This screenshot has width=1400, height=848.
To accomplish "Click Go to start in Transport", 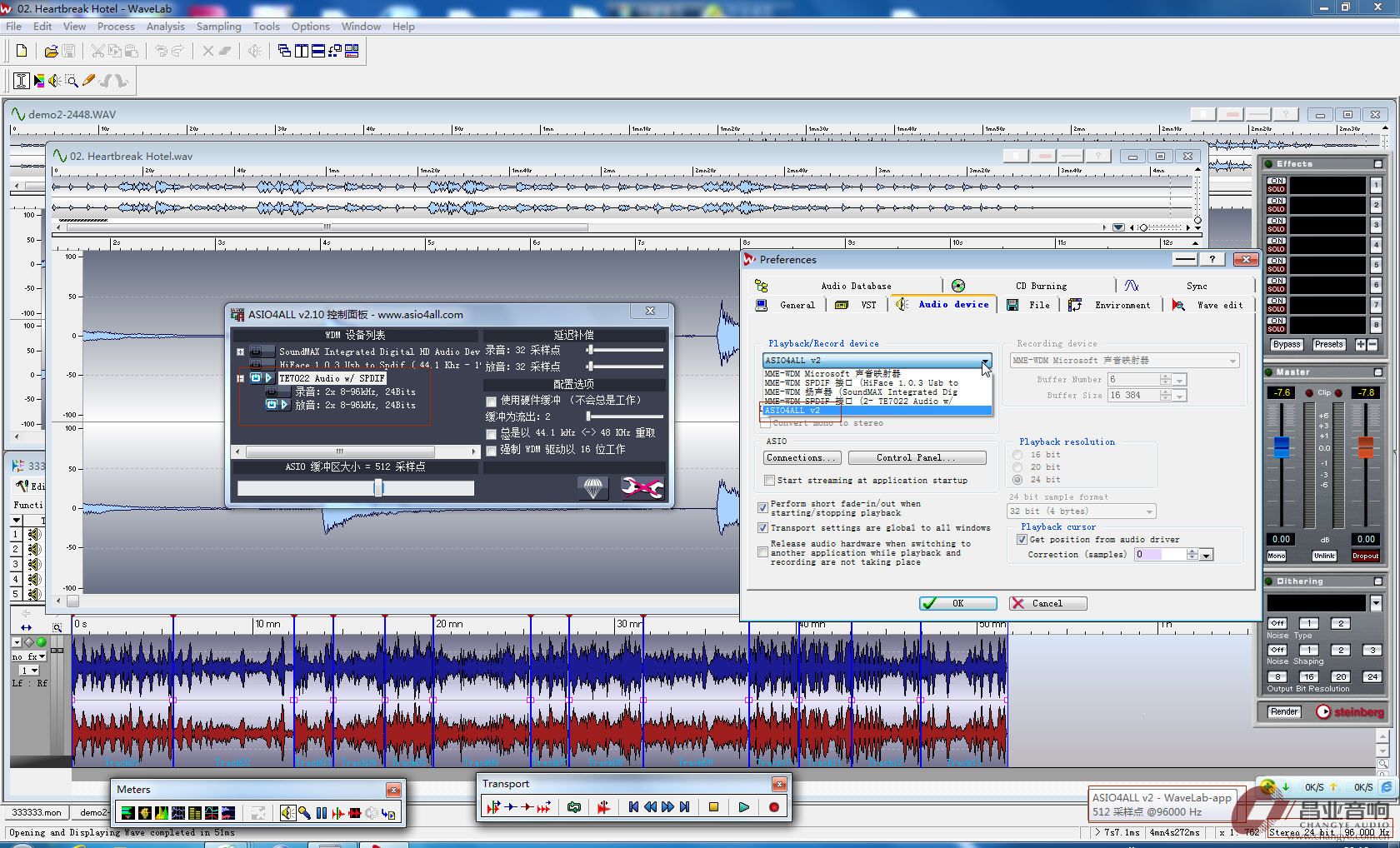I will 633,806.
